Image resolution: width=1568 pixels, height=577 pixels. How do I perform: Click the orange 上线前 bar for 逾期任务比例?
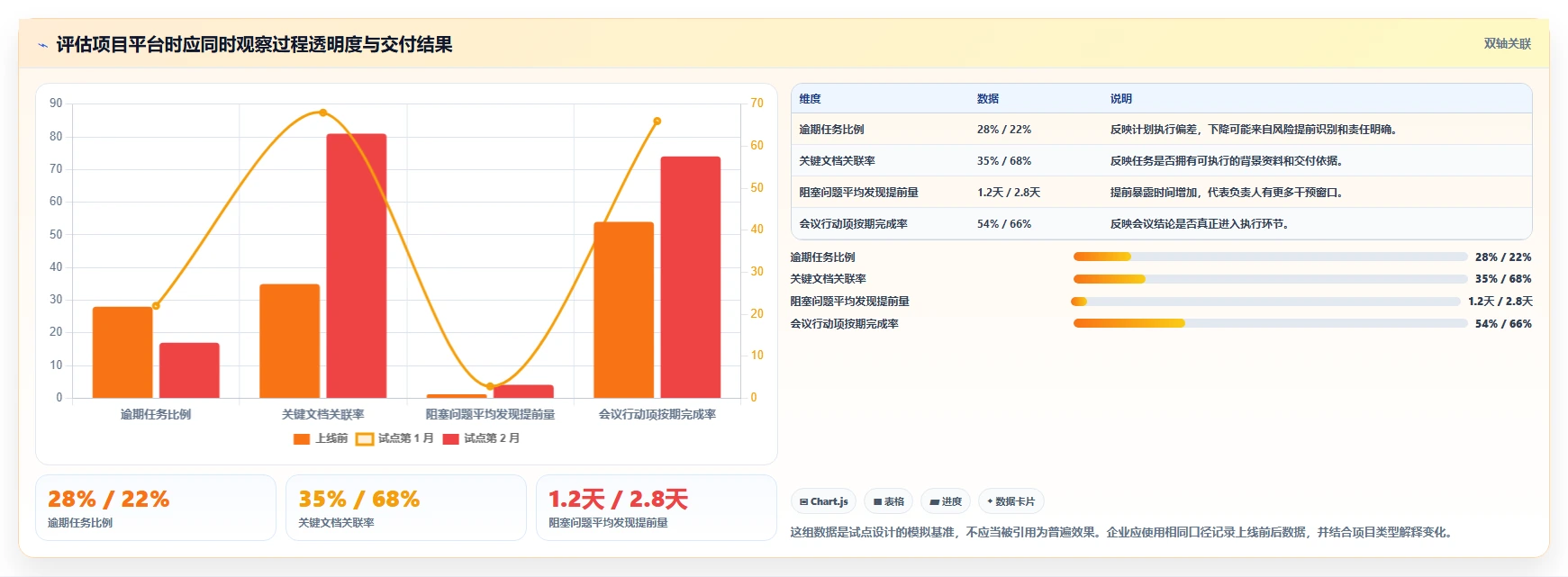(x=122, y=352)
